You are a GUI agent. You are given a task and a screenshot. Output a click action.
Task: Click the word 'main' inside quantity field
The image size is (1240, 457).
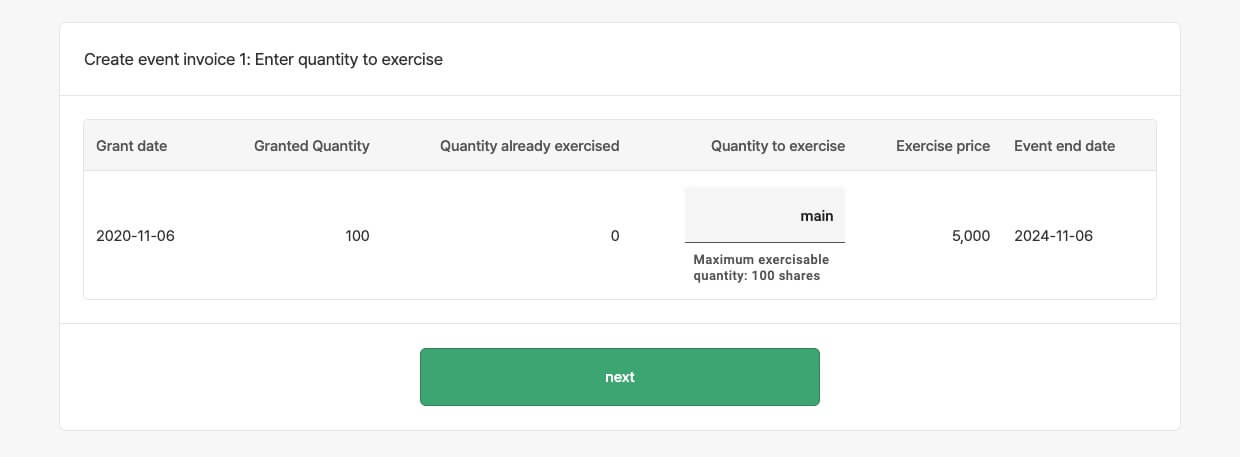click(816, 216)
